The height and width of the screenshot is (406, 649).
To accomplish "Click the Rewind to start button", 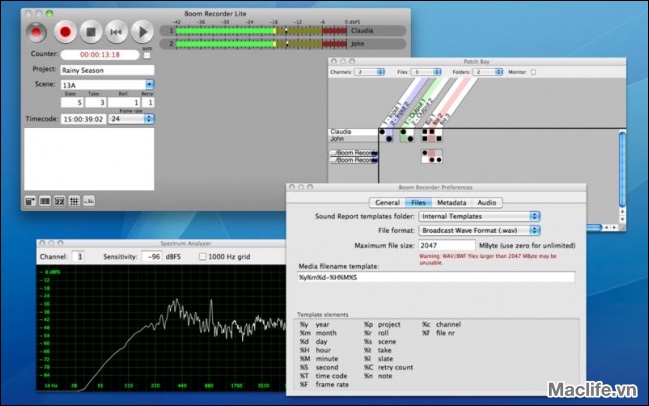I will pos(116,31).
